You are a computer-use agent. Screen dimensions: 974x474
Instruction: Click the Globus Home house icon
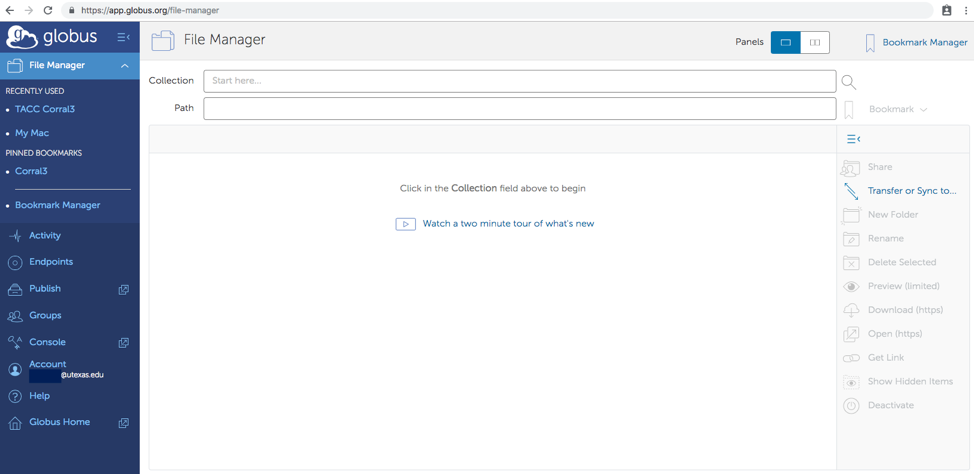[15, 423]
